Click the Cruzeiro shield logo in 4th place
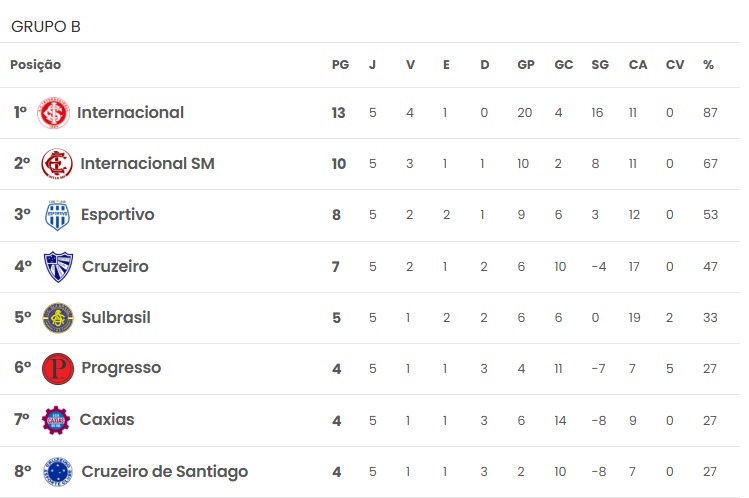Screen dimensions: 749x498 point(58,266)
